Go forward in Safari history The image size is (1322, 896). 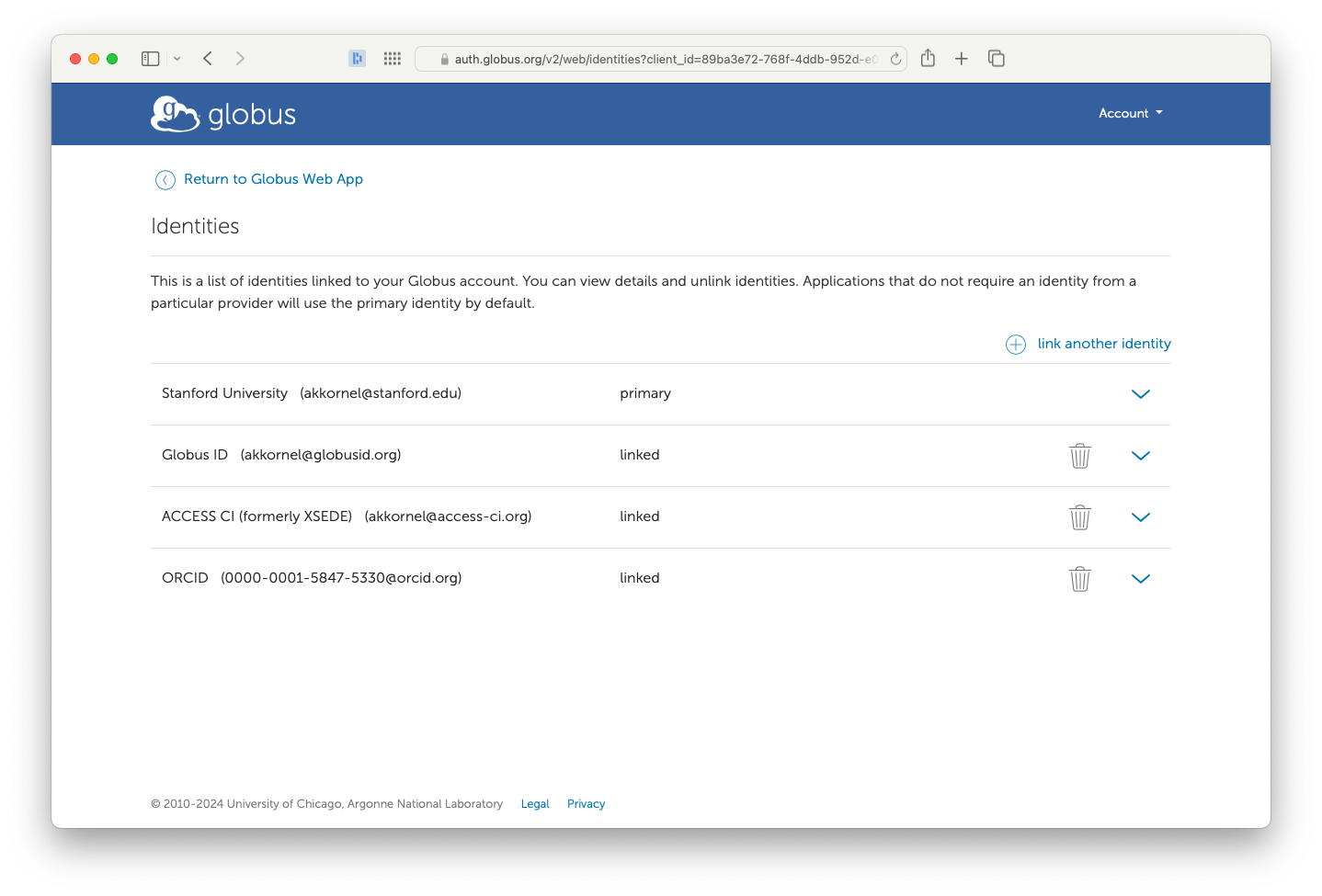pos(240,59)
